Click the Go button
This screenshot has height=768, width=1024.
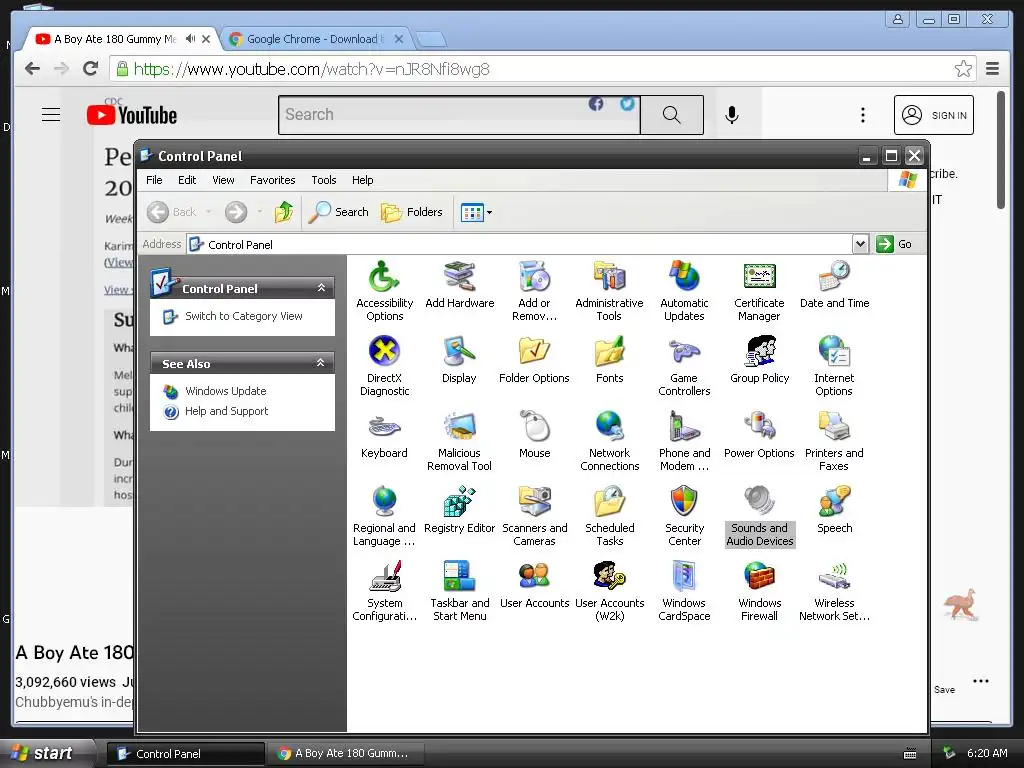click(894, 244)
